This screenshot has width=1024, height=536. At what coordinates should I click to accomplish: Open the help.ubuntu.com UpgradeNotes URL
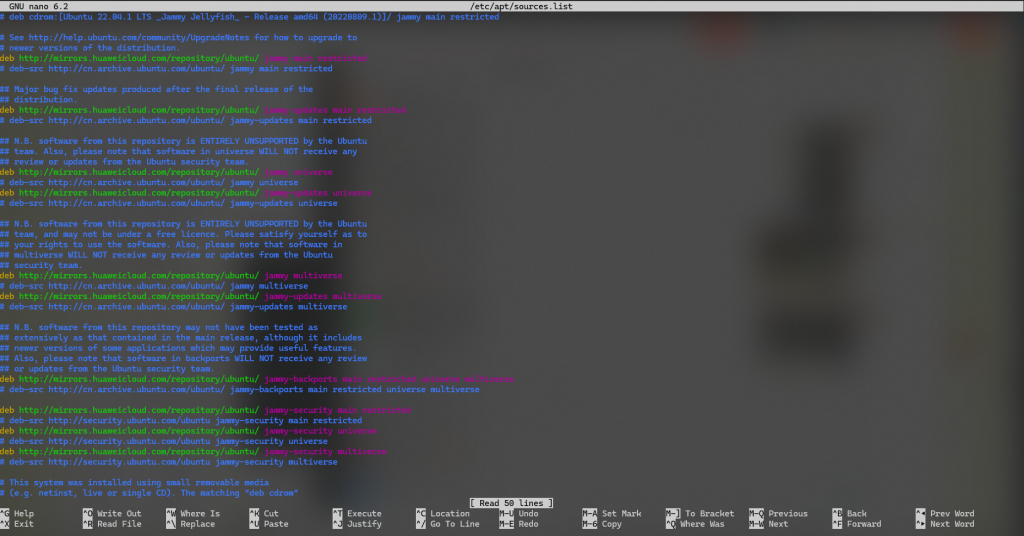pyautogui.click(x=139, y=38)
